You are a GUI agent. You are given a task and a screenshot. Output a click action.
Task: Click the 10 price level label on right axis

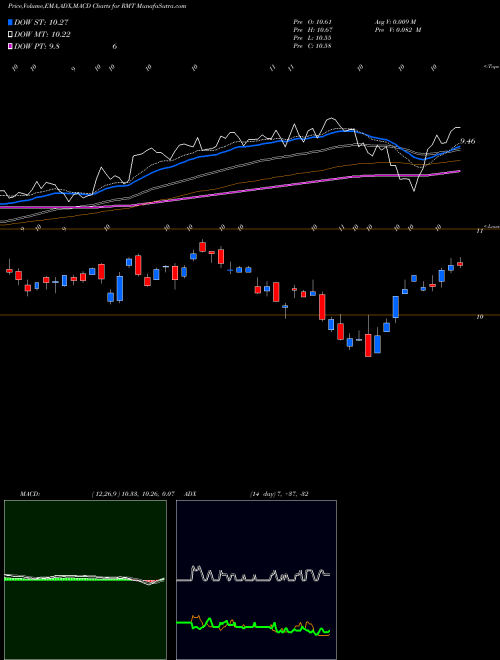[x=480, y=317]
